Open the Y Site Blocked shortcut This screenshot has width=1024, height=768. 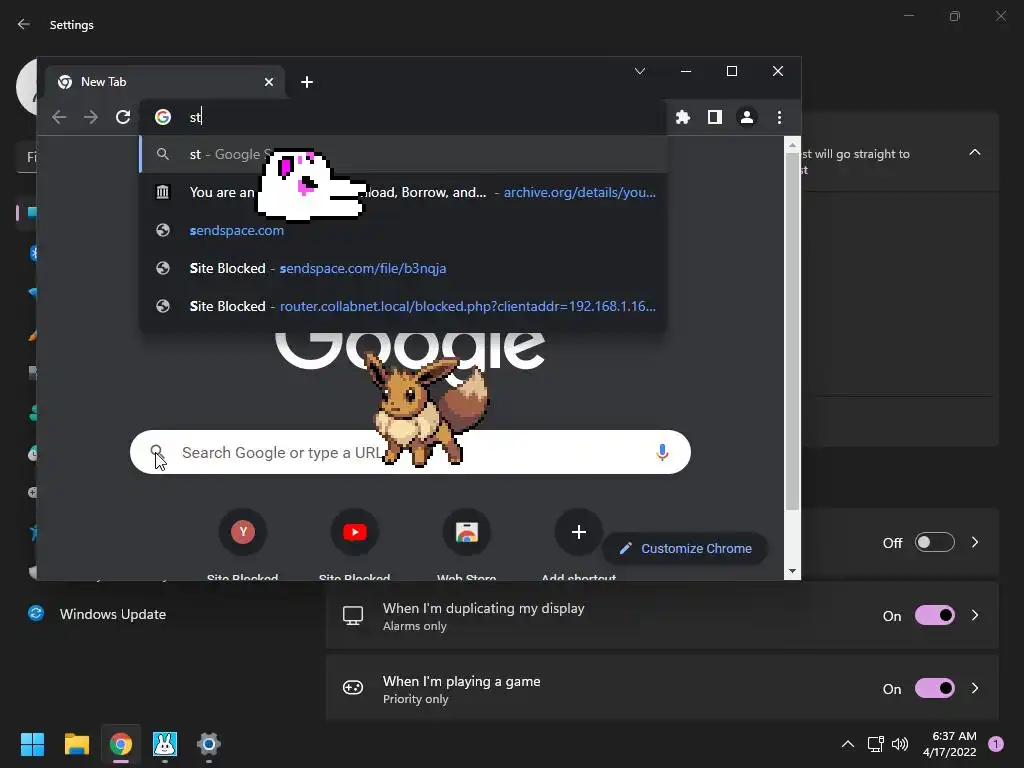[x=243, y=532]
